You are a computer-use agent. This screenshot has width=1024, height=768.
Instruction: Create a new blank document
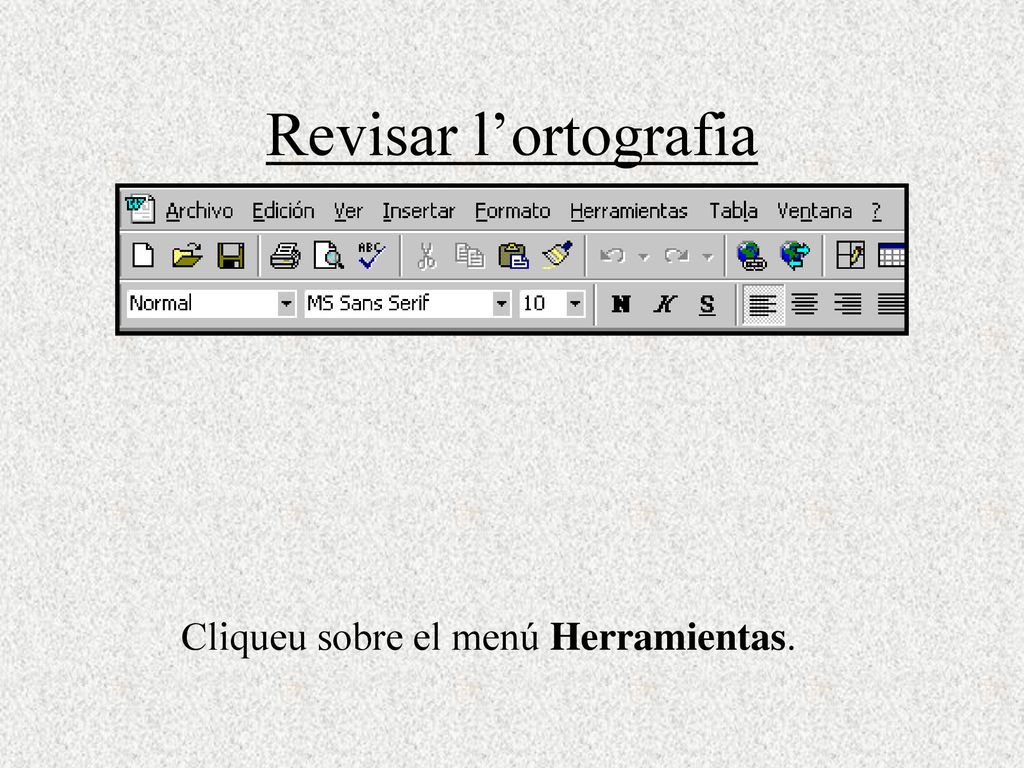144,255
